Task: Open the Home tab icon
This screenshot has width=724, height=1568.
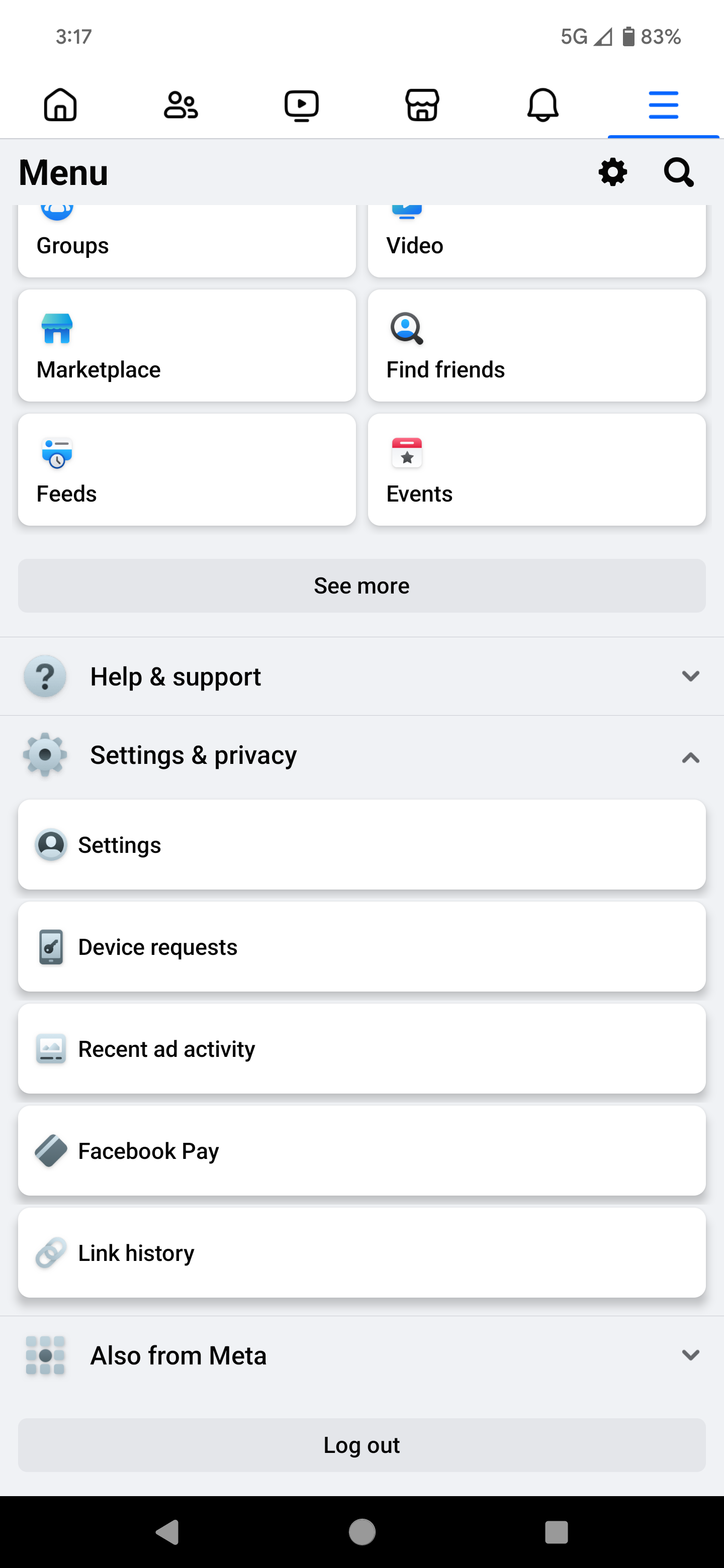Action: click(60, 105)
